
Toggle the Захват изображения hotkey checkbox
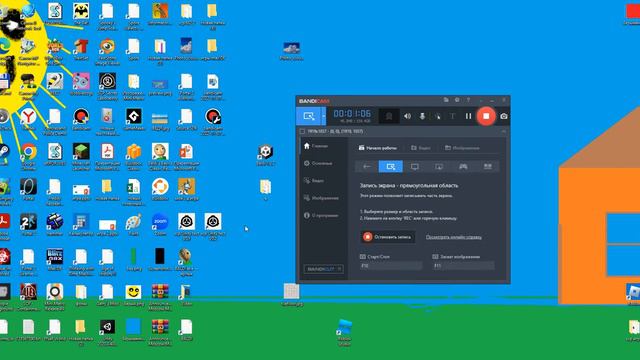point(435,257)
